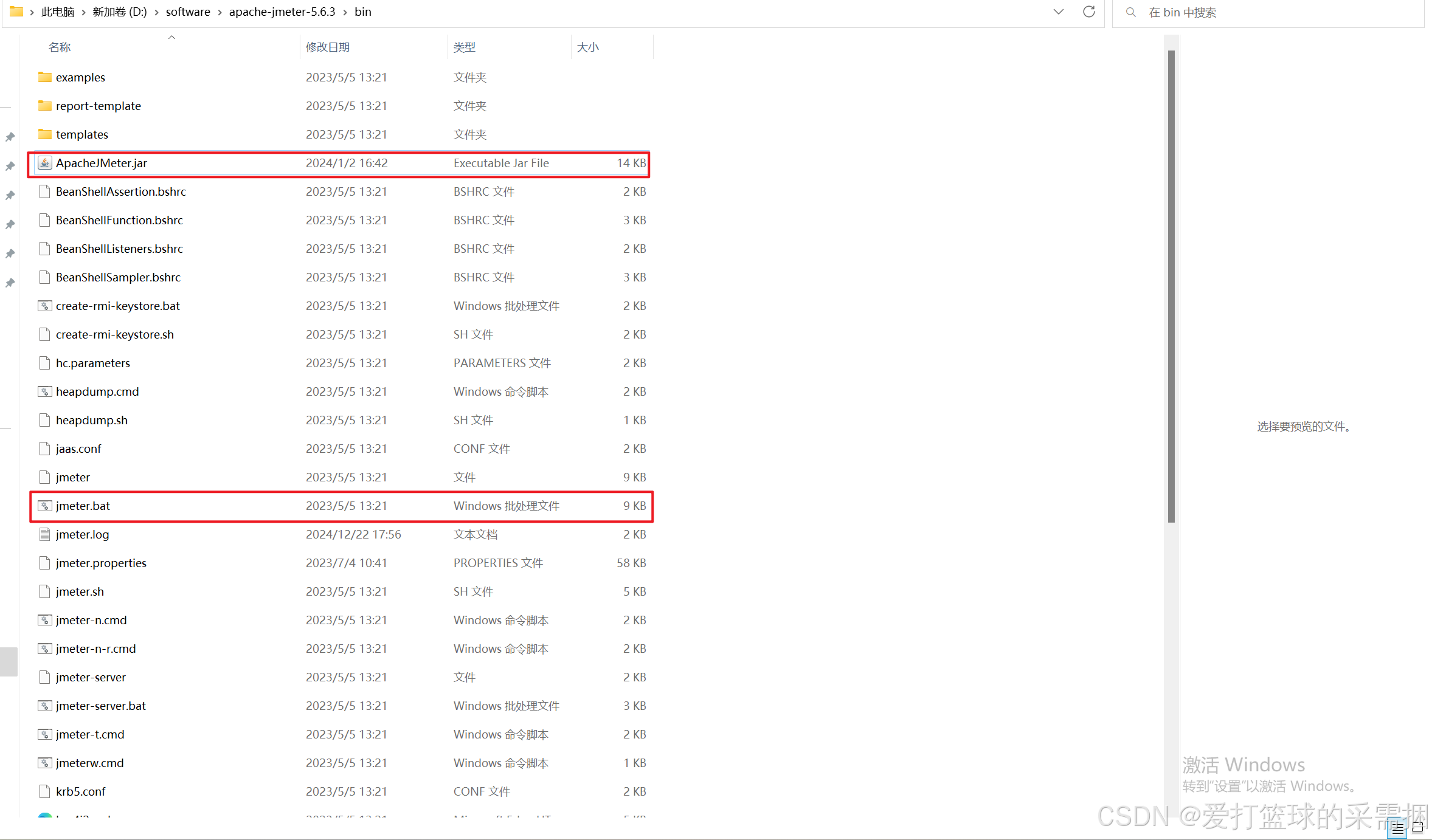
Task: Click the jmeter.bat batch file icon
Action: pos(44,506)
